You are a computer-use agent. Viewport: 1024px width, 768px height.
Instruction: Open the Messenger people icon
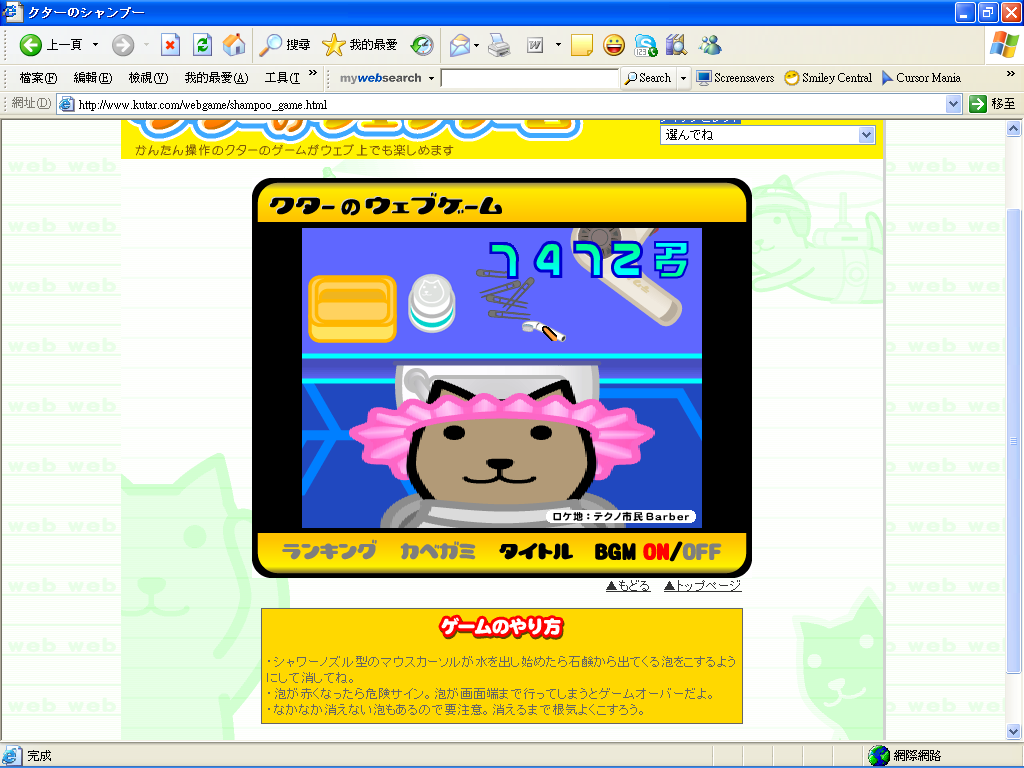point(710,44)
